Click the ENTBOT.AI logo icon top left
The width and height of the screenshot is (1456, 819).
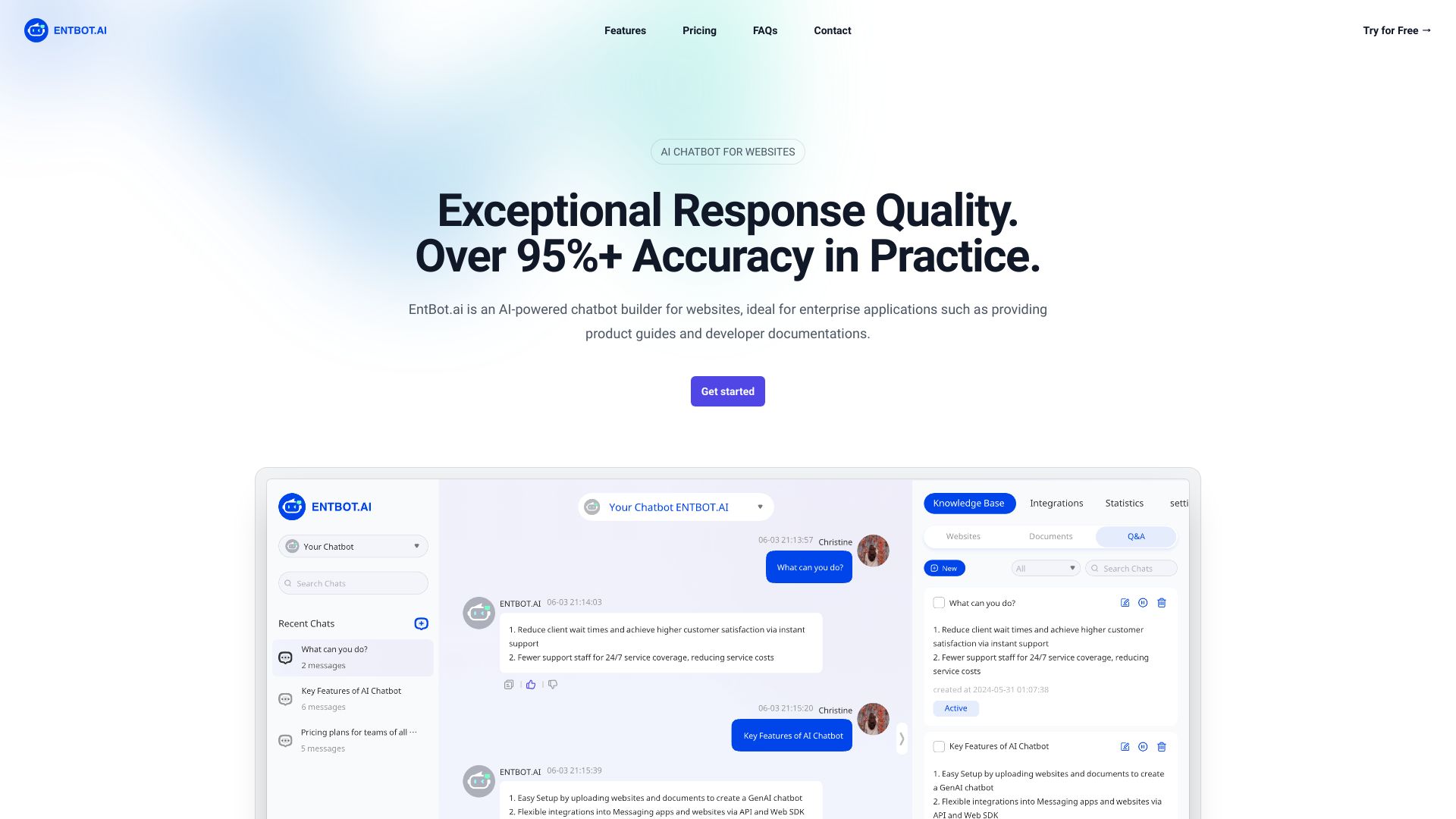tap(36, 30)
